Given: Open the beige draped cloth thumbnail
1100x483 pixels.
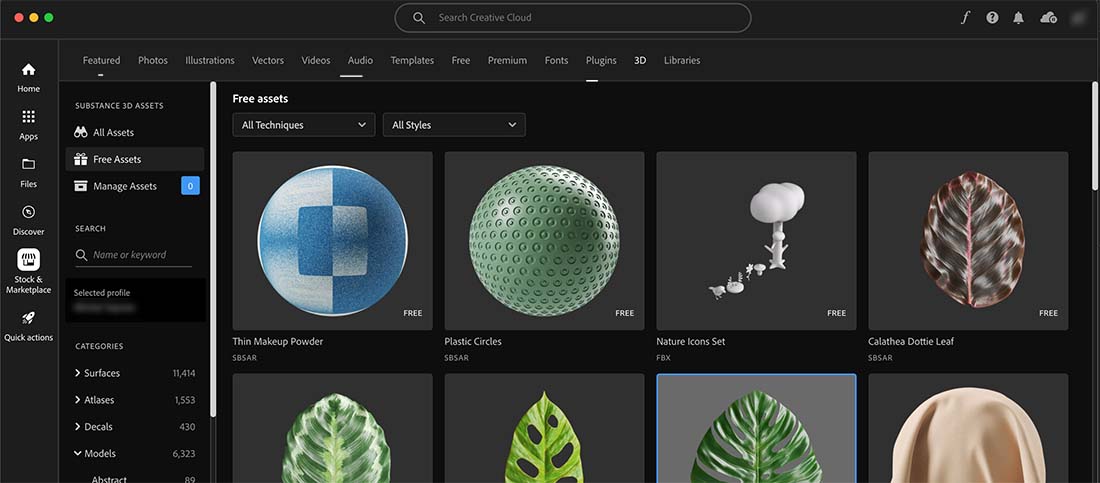Looking at the screenshot, I should [968, 428].
